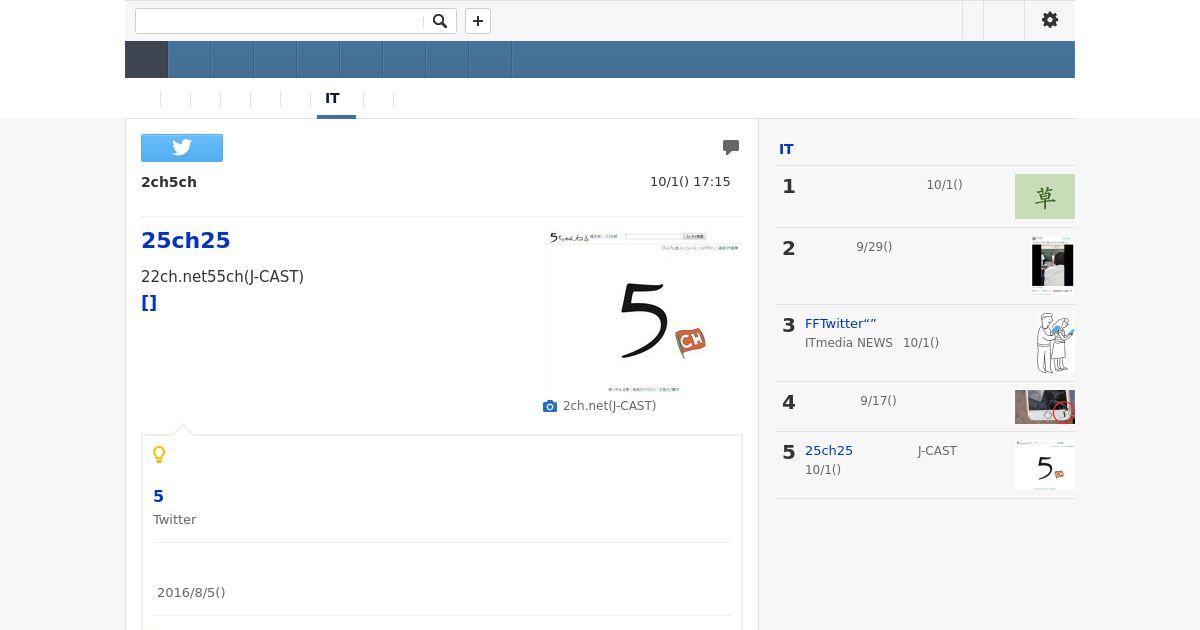This screenshot has width=1200, height=630.
Task: Open ranking 3 FFTwitter article link
Action: (841, 324)
